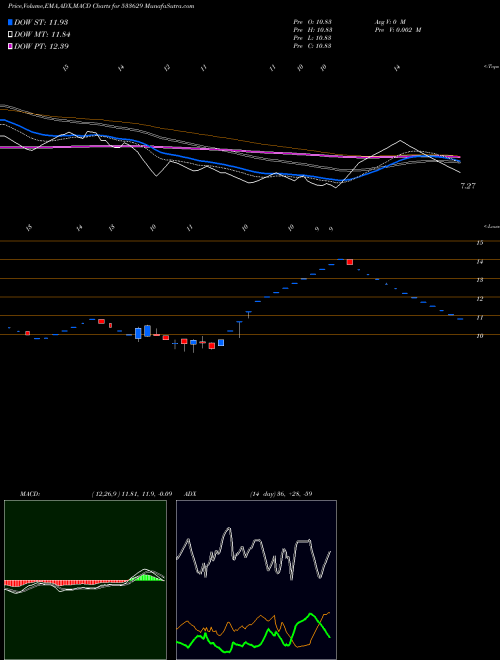Click the price axis label 14
500x660 pixels.
click(x=479, y=262)
